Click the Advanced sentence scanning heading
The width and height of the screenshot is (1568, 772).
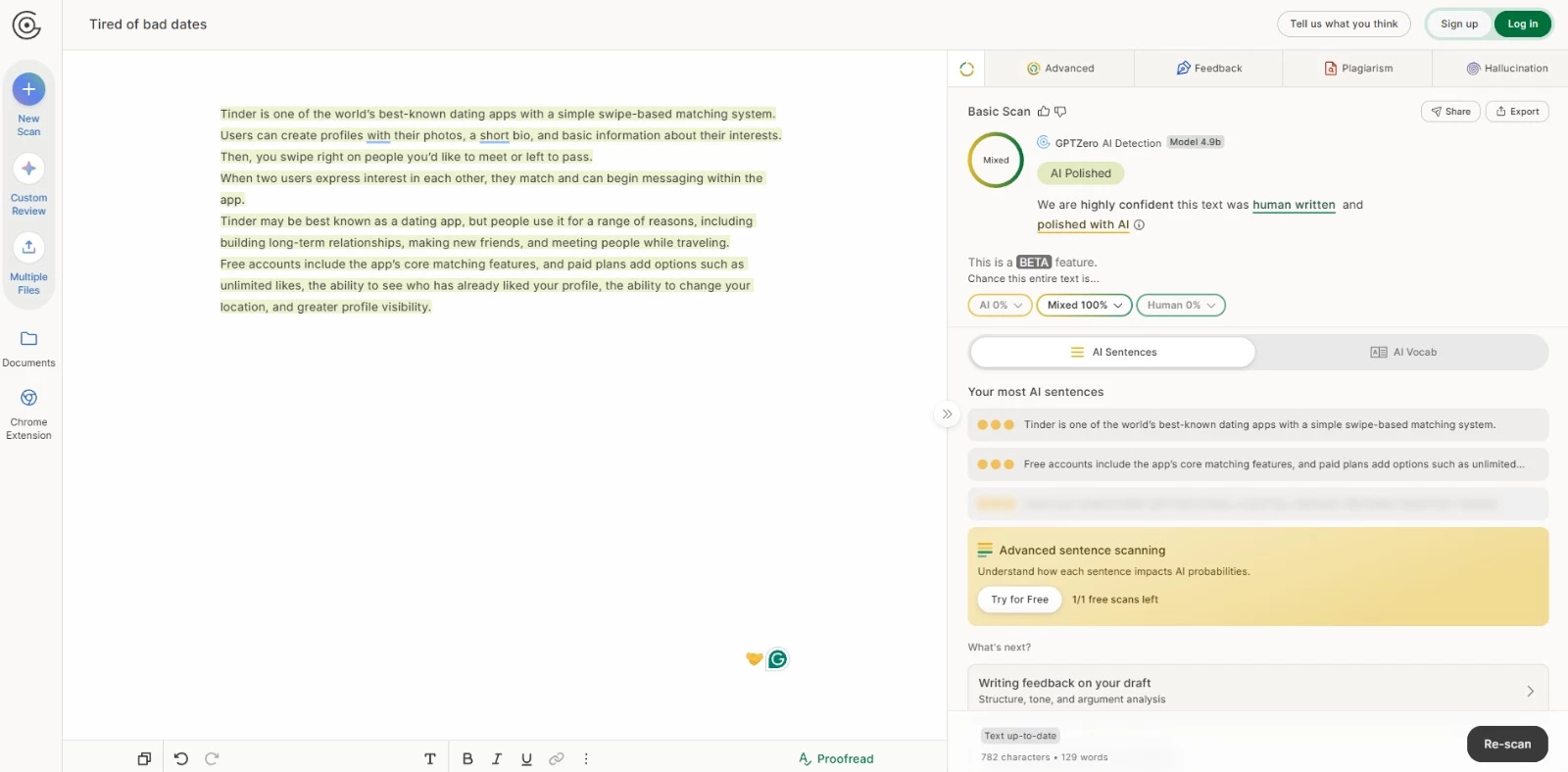coord(1082,551)
